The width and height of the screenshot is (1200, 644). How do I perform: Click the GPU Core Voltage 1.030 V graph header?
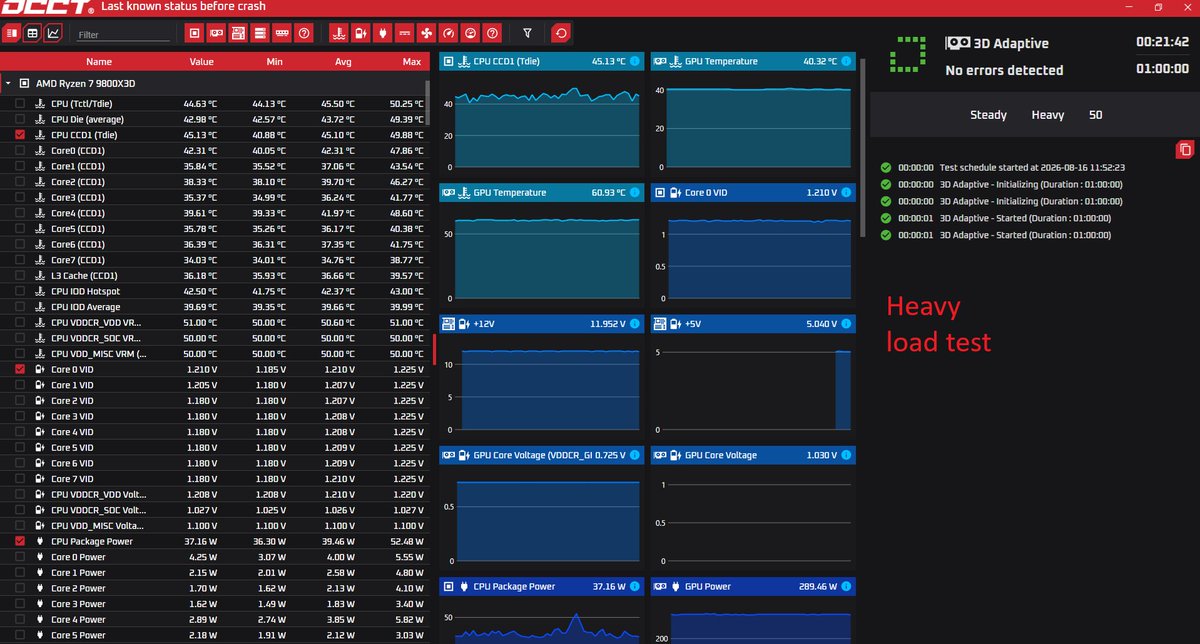pos(754,455)
